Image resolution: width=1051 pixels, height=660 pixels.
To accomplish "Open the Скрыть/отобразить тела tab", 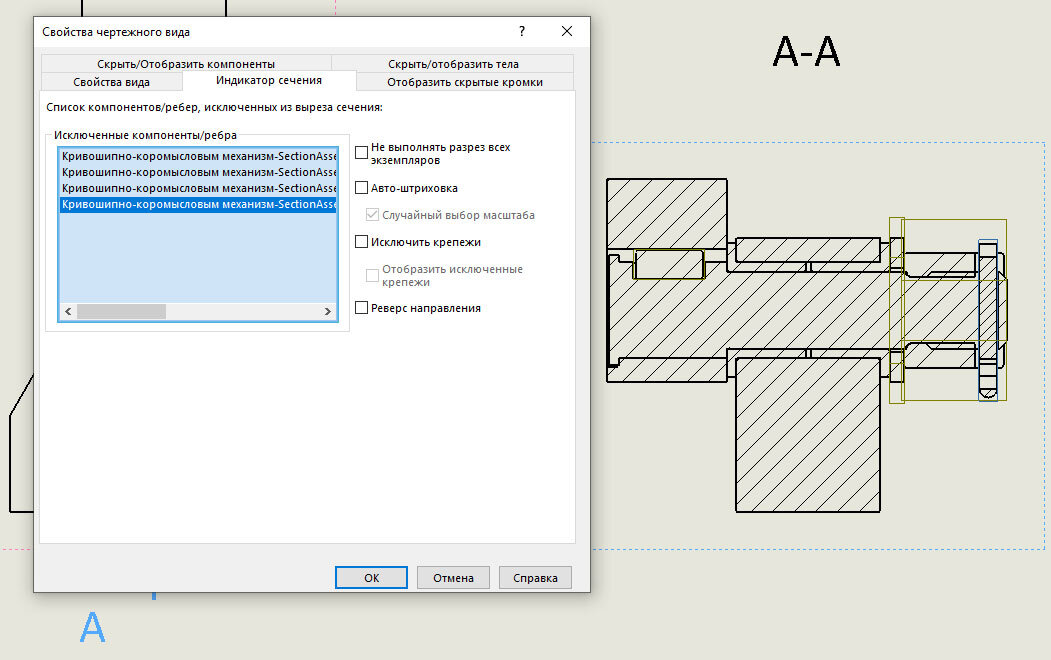I will [x=453, y=64].
